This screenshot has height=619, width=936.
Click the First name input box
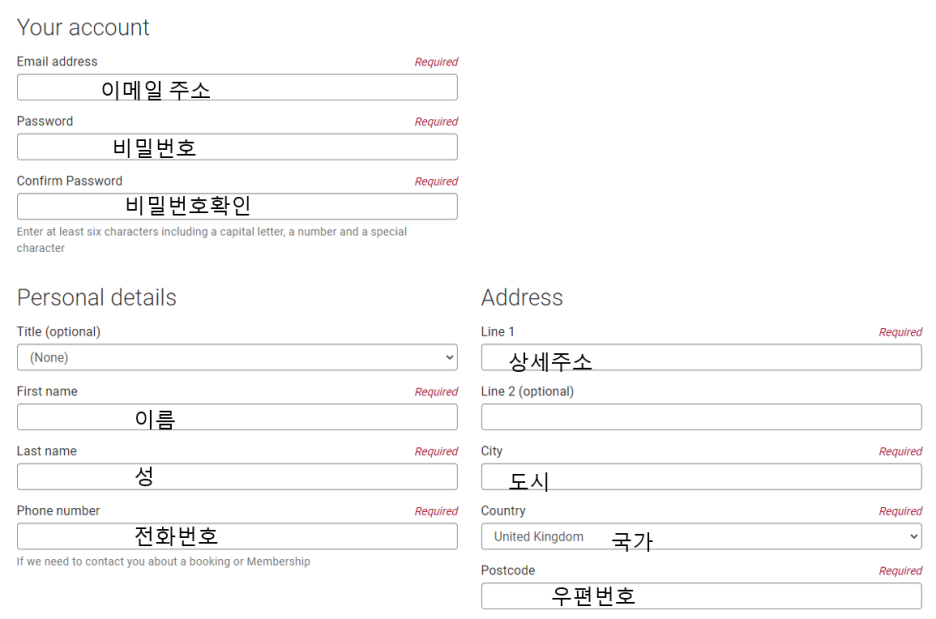(x=237, y=417)
